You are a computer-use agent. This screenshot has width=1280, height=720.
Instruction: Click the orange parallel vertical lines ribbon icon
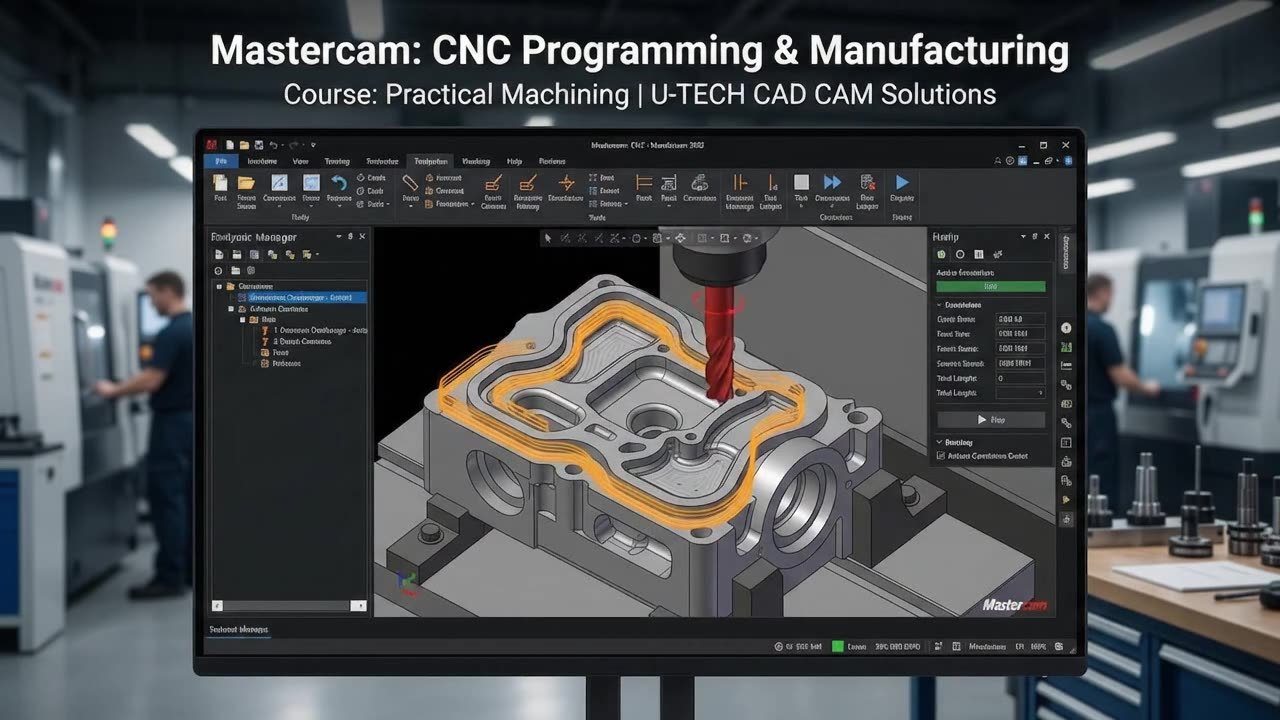coord(740,182)
